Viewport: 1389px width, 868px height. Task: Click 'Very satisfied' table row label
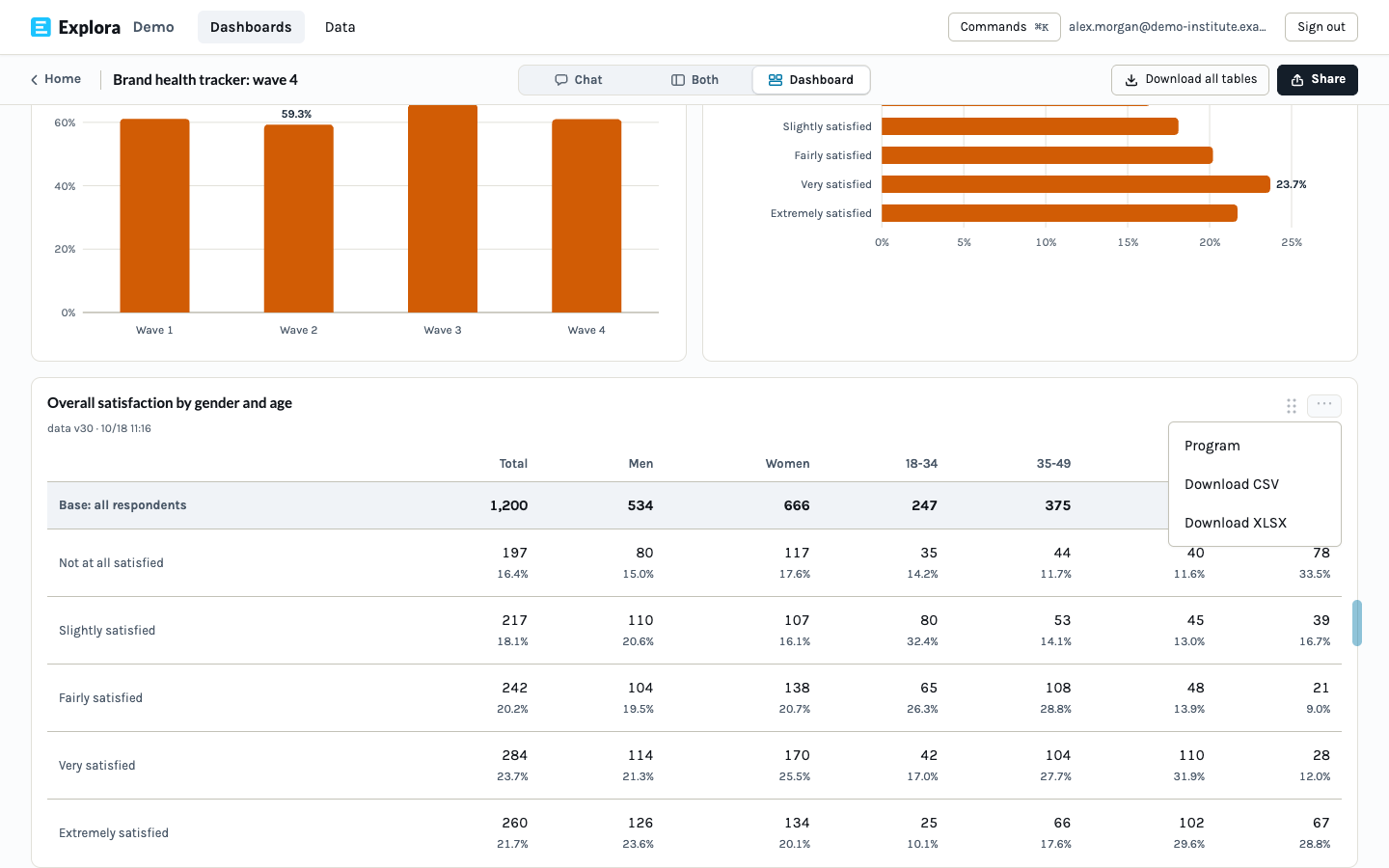click(x=96, y=766)
